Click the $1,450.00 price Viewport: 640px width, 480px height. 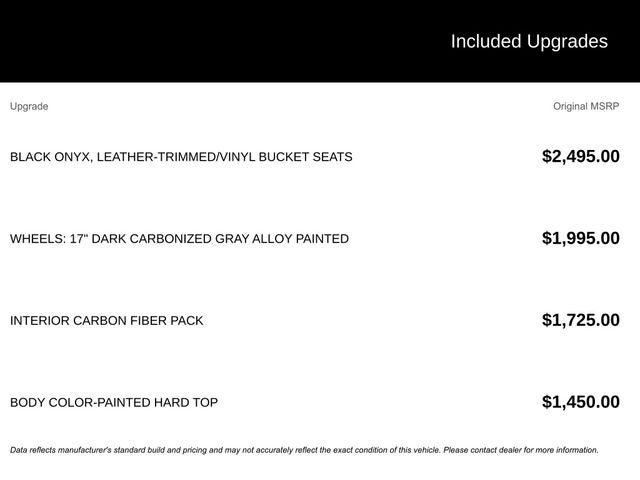coord(580,402)
